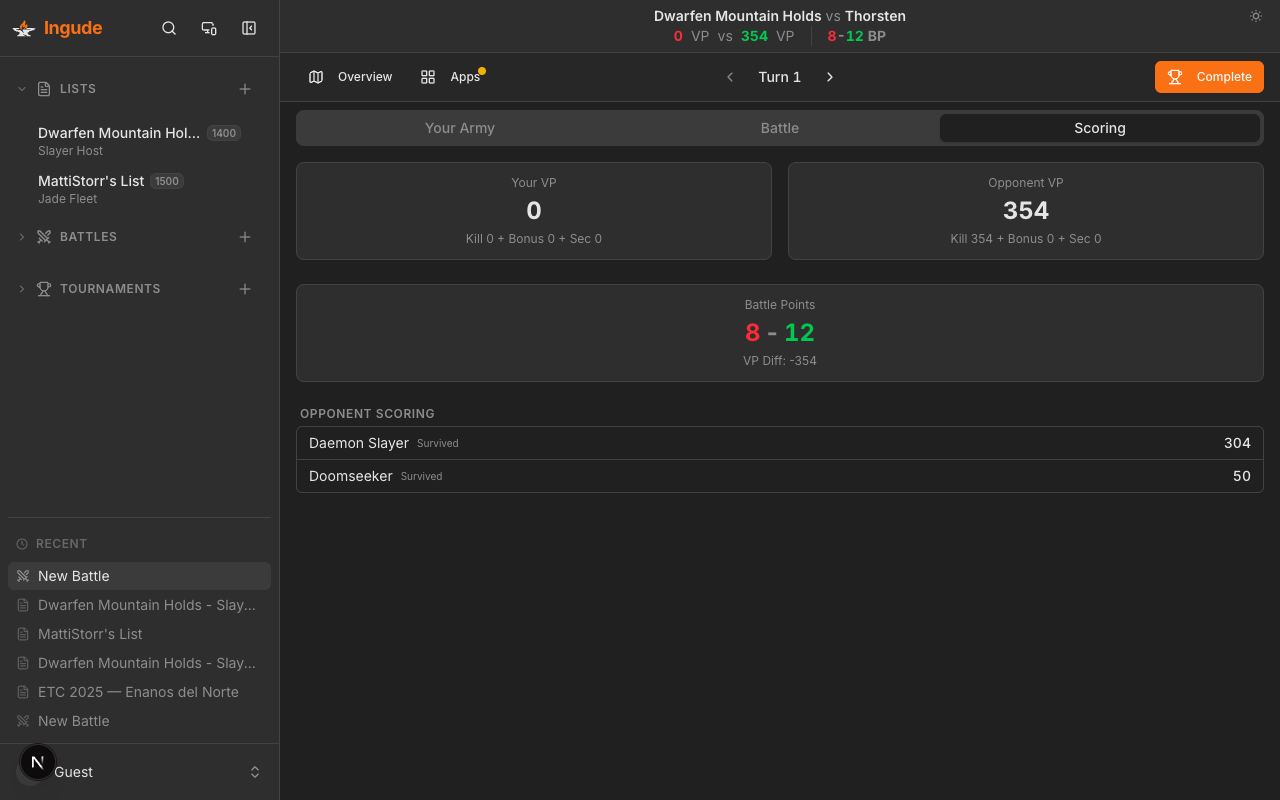Image resolution: width=1280 pixels, height=800 pixels.
Task: Switch to the Battle tab
Action: click(779, 128)
